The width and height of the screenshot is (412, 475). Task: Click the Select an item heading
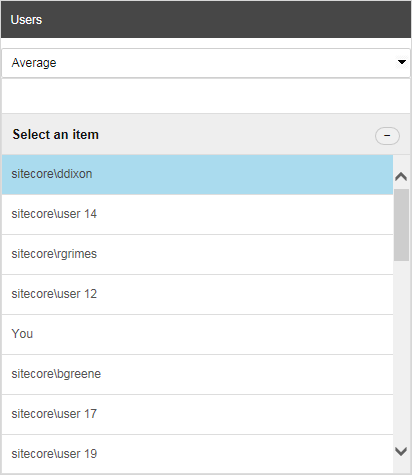(x=56, y=135)
